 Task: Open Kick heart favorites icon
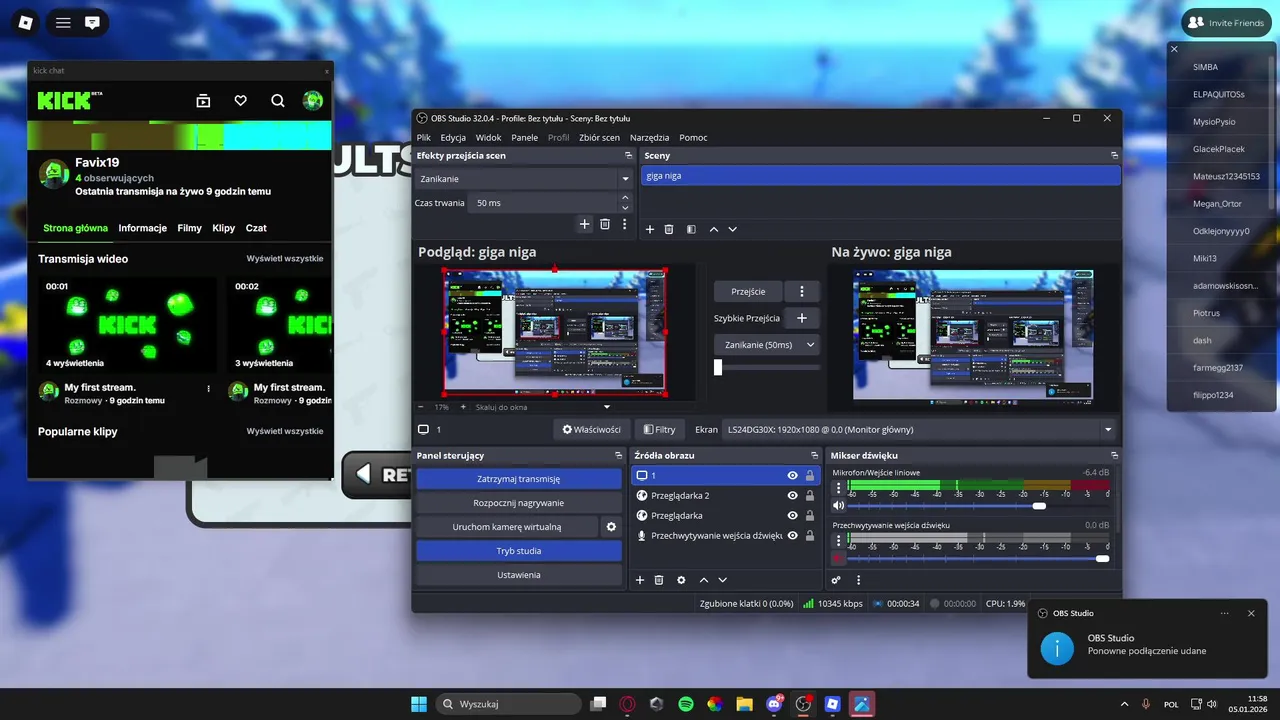[x=241, y=101]
